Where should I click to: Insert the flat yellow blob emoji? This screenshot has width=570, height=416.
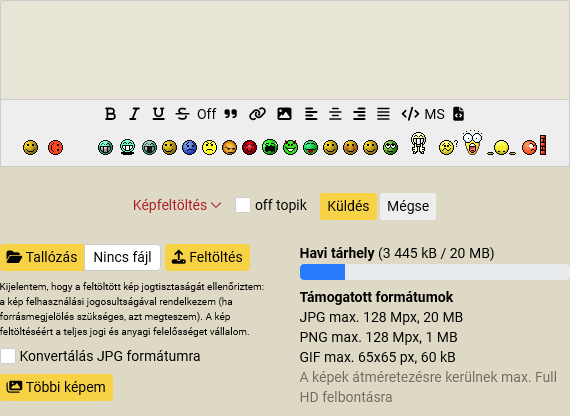[x=501, y=148]
